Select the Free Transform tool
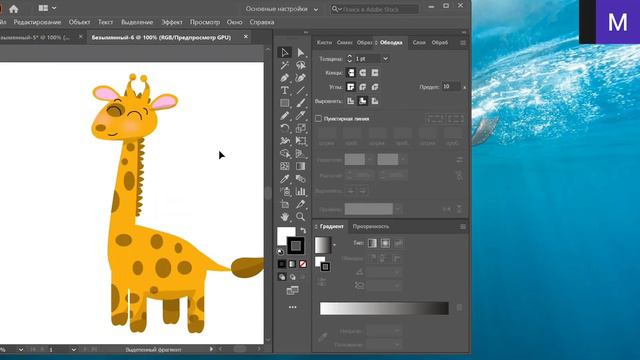The width and height of the screenshot is (640, 360). tap(300, 141)
